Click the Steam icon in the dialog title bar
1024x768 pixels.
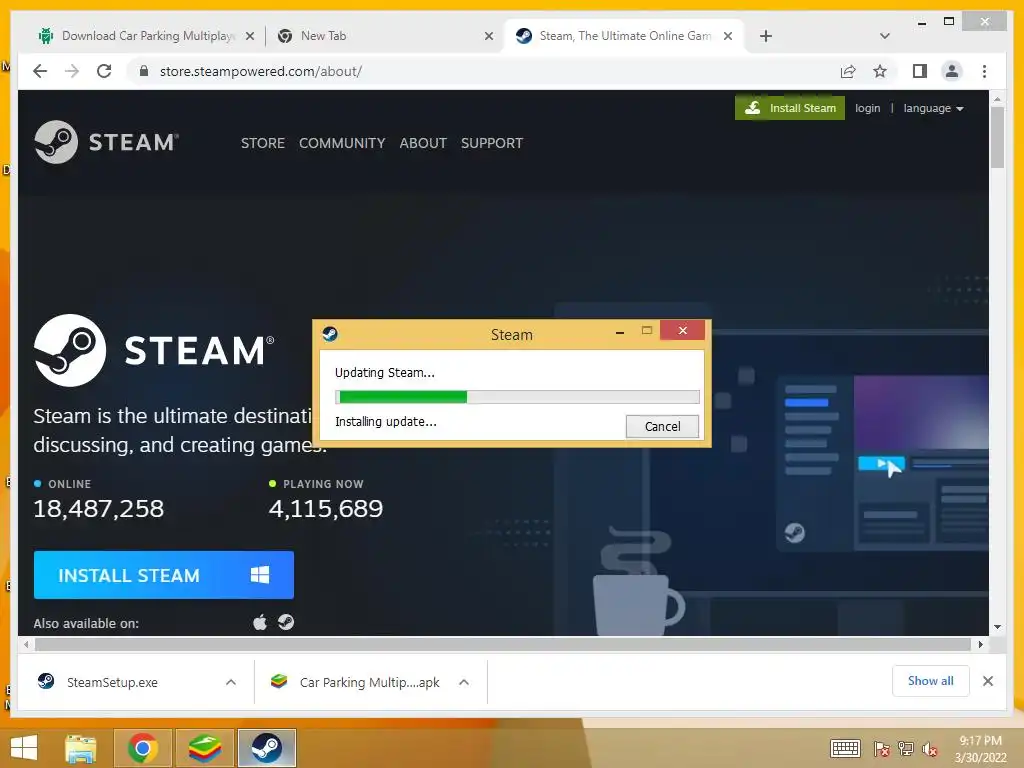coord(330,334)
